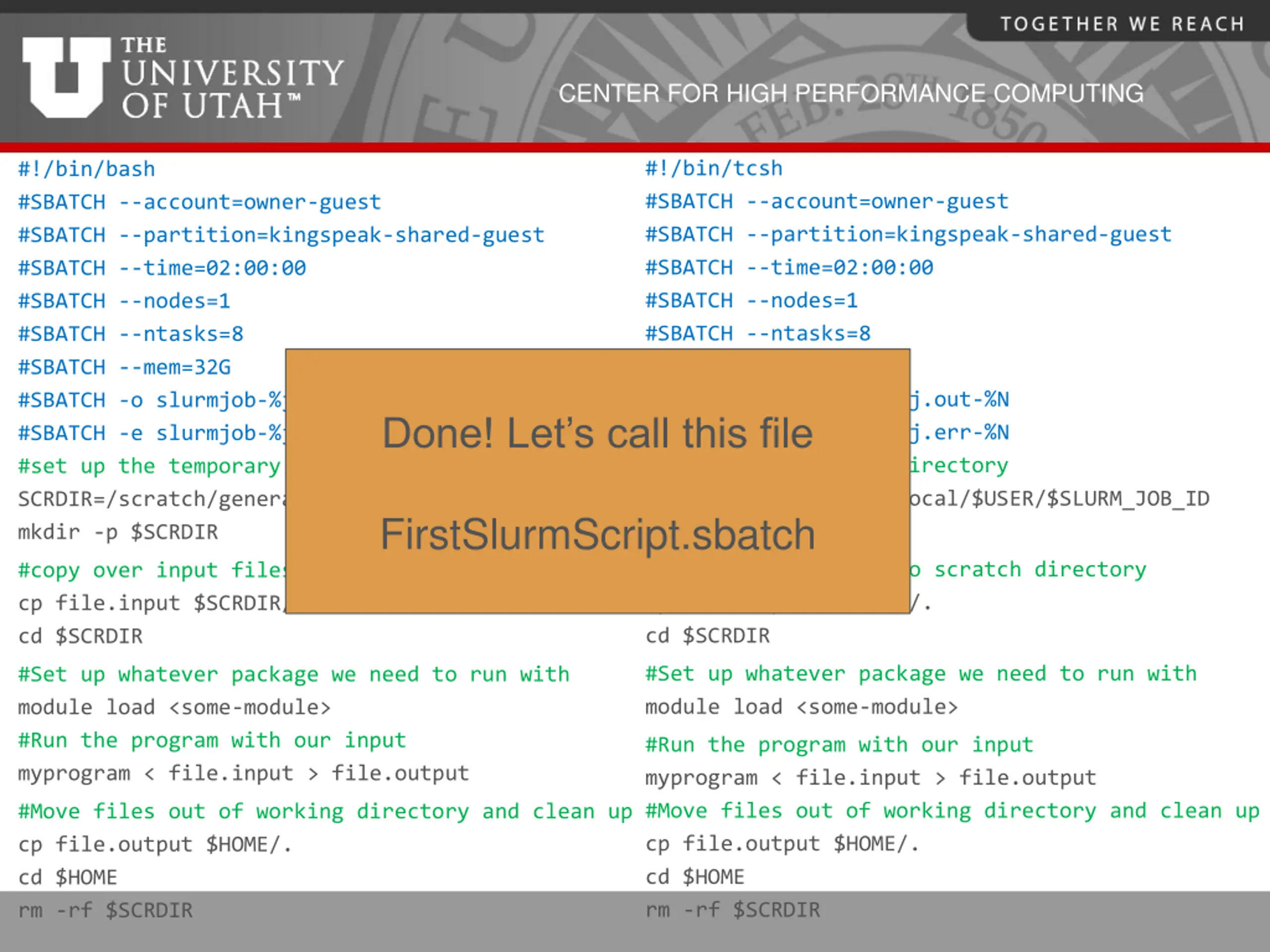Click 'cp file.output $HOME/.' in bash column

[155, 845]
